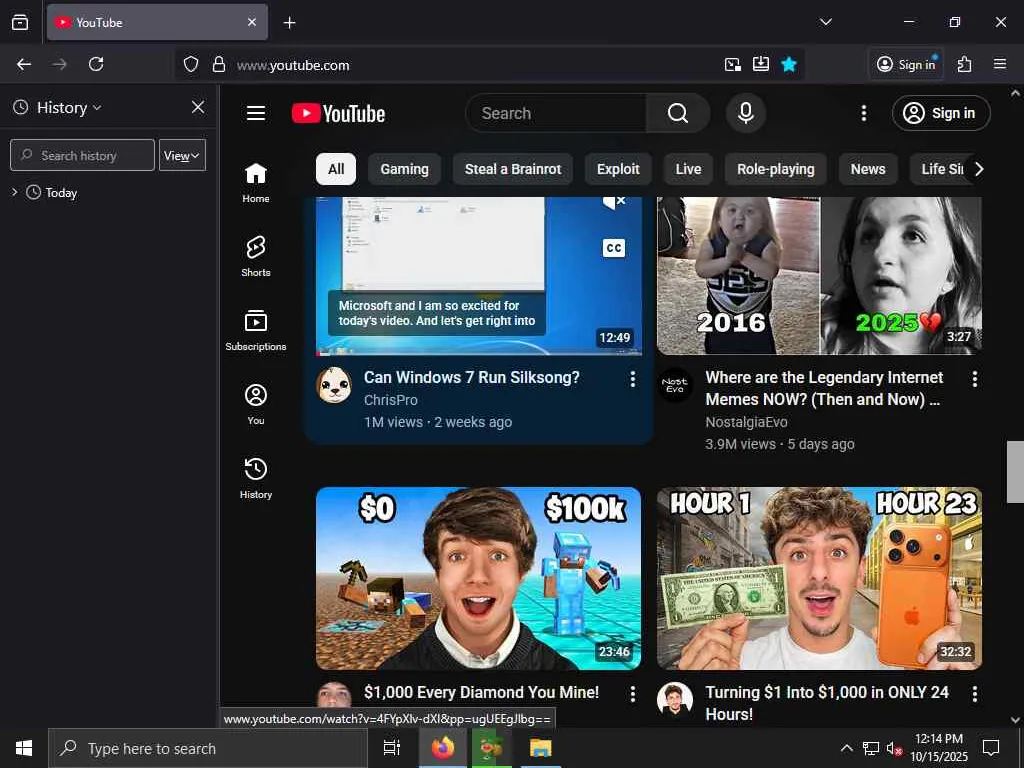This screenshot has height=768, width=1024.
Task: Close the YouTube tab
Action: [x=252, y=22]
